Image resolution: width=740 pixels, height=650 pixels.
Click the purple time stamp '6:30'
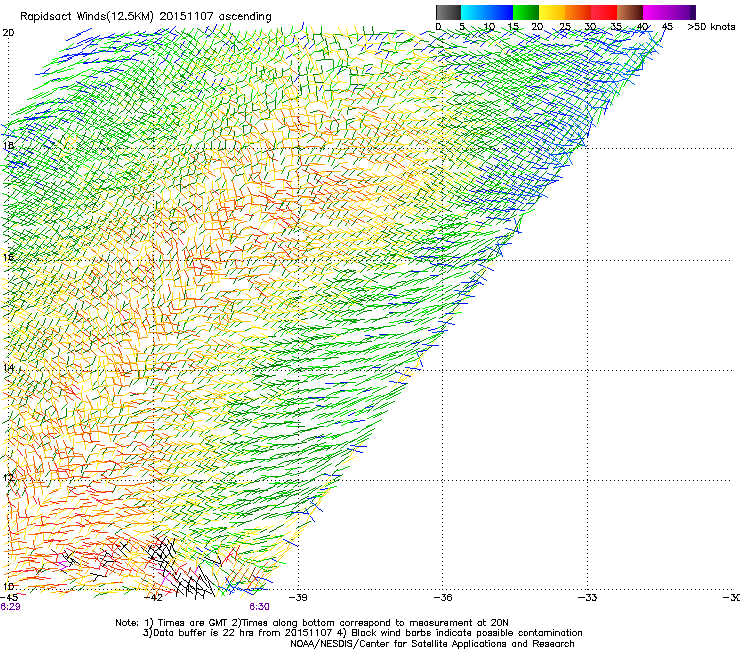[x=260, y=607]
